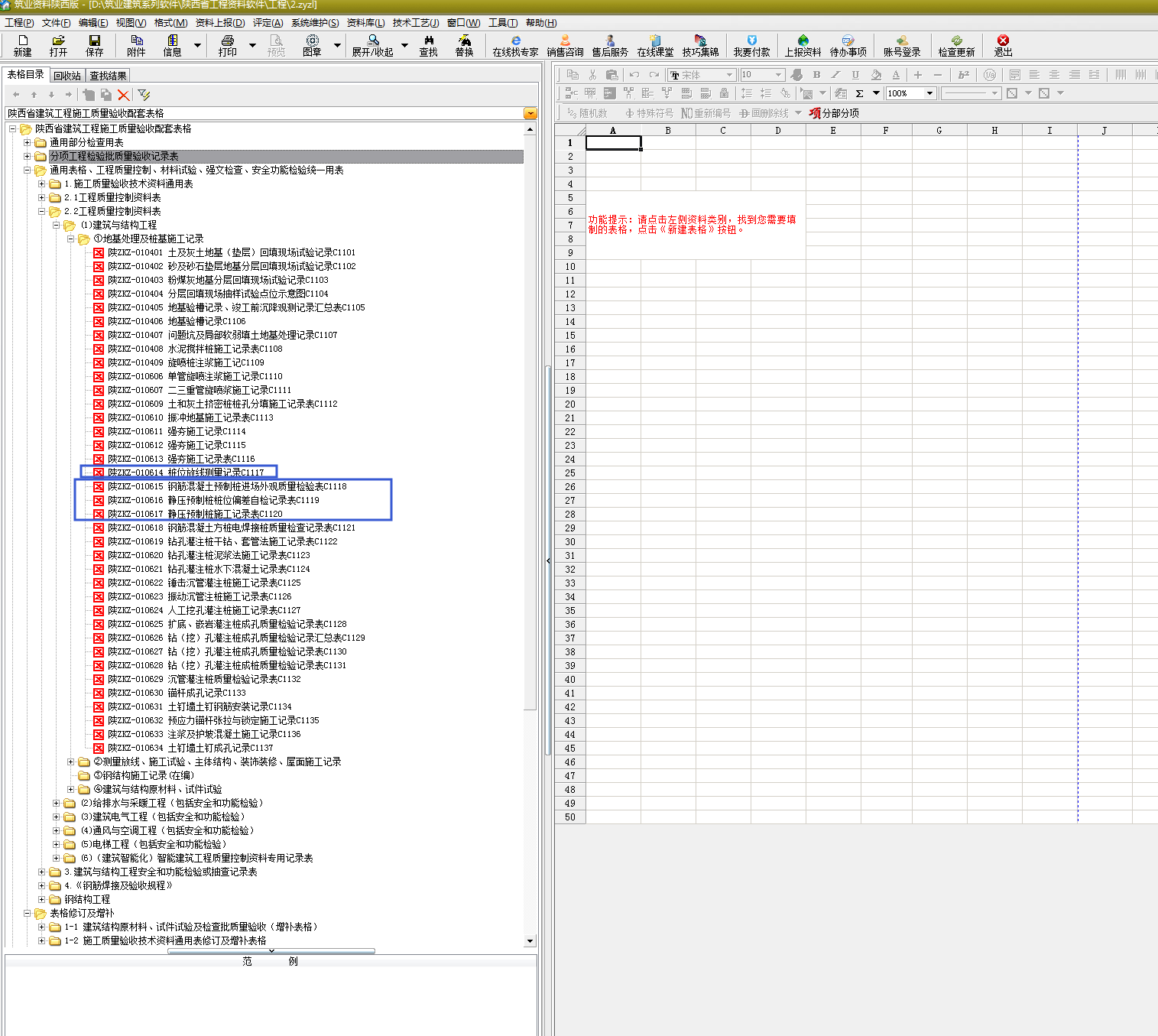The image size is (1158, 1036).
Task: Open 售后服务 after-sales service
Action: tap(610, 46)
